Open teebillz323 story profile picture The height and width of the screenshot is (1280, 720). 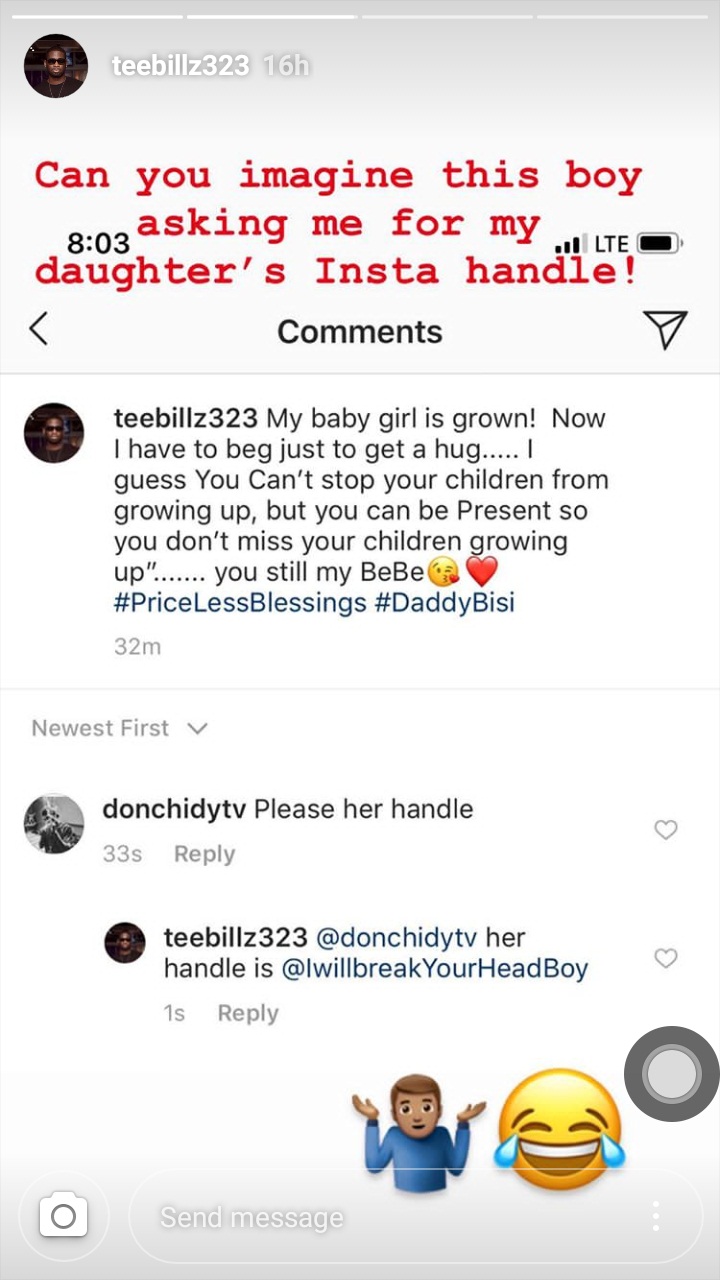[56, 66]
